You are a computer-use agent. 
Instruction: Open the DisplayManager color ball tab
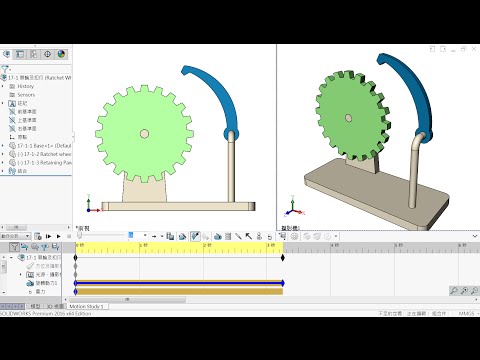[61, 54]
